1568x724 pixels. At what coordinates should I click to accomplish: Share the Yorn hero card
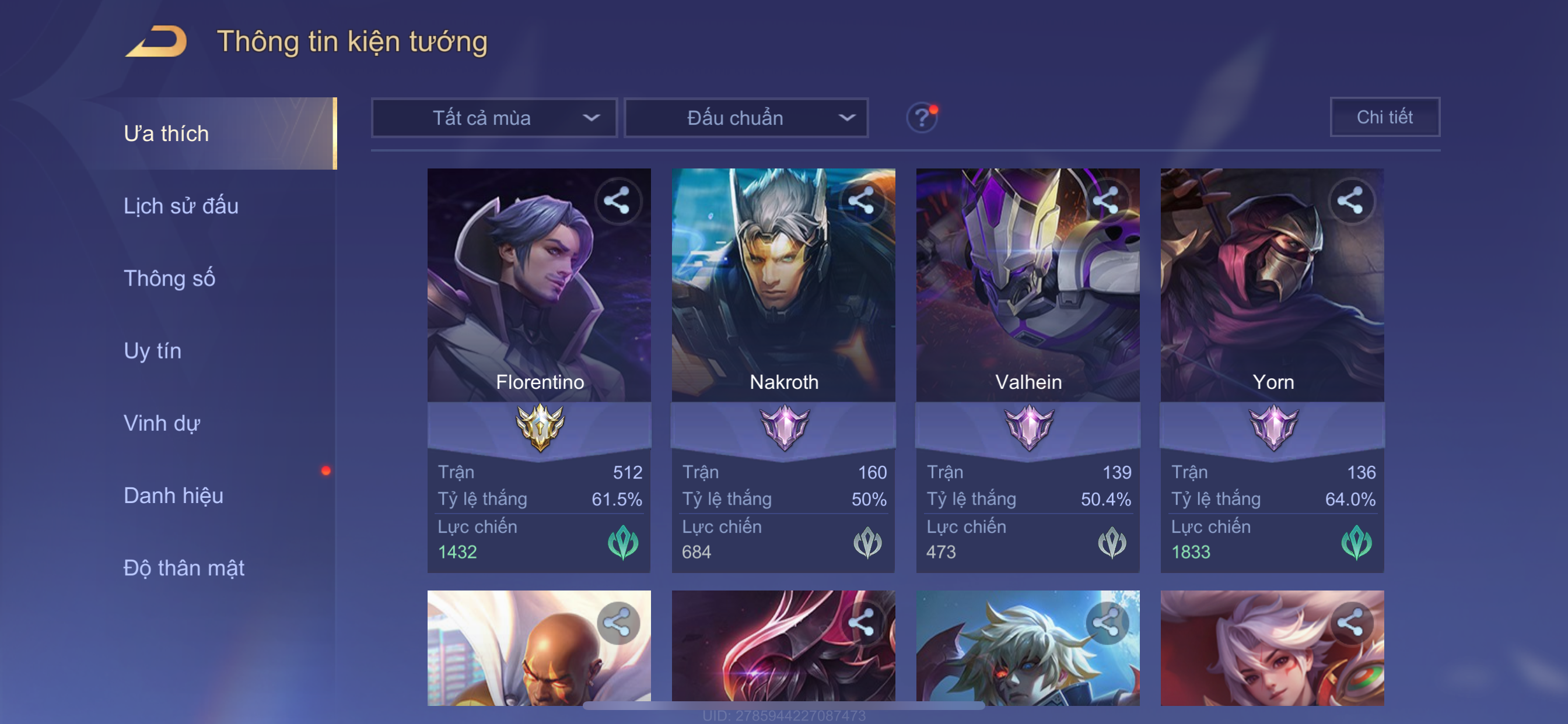pos(1350,200)
